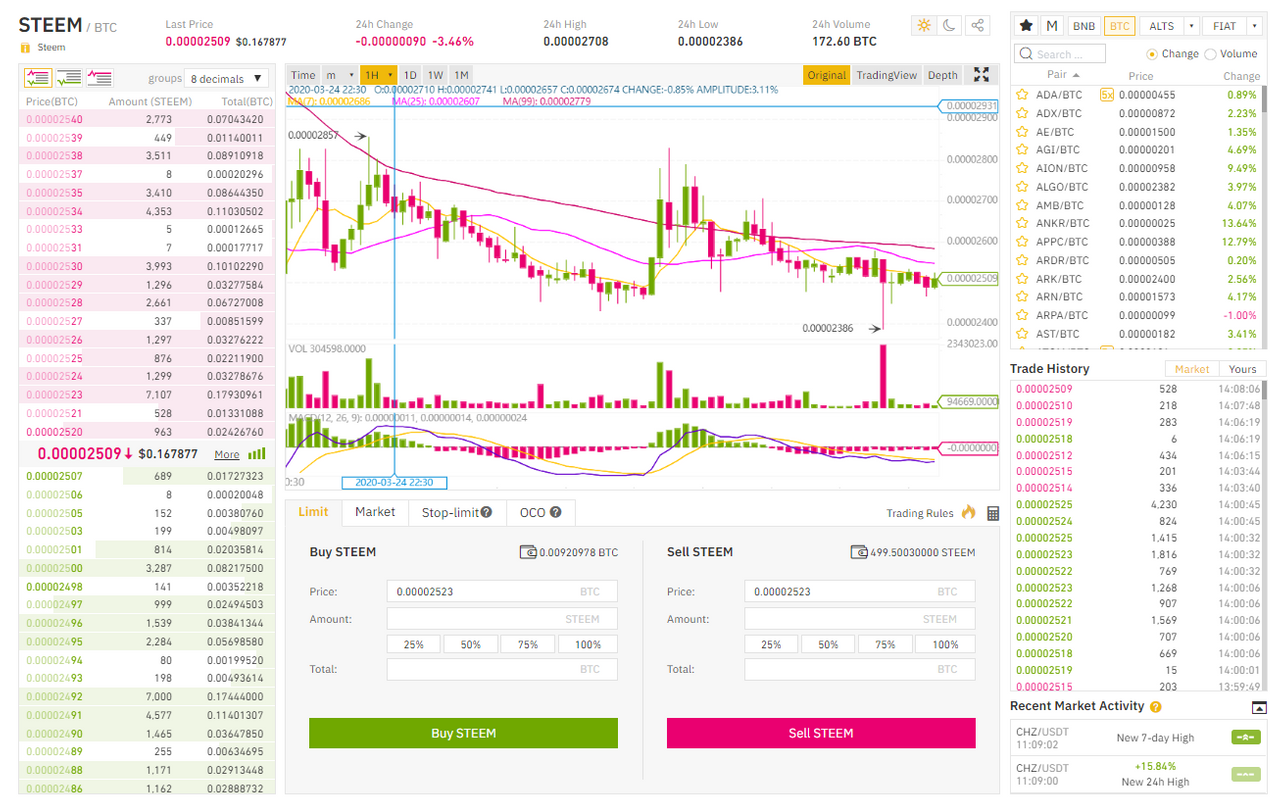Switch to the Stop-limit order tab
Viewport: 1280px width, 803px height.
coord(457,512)
